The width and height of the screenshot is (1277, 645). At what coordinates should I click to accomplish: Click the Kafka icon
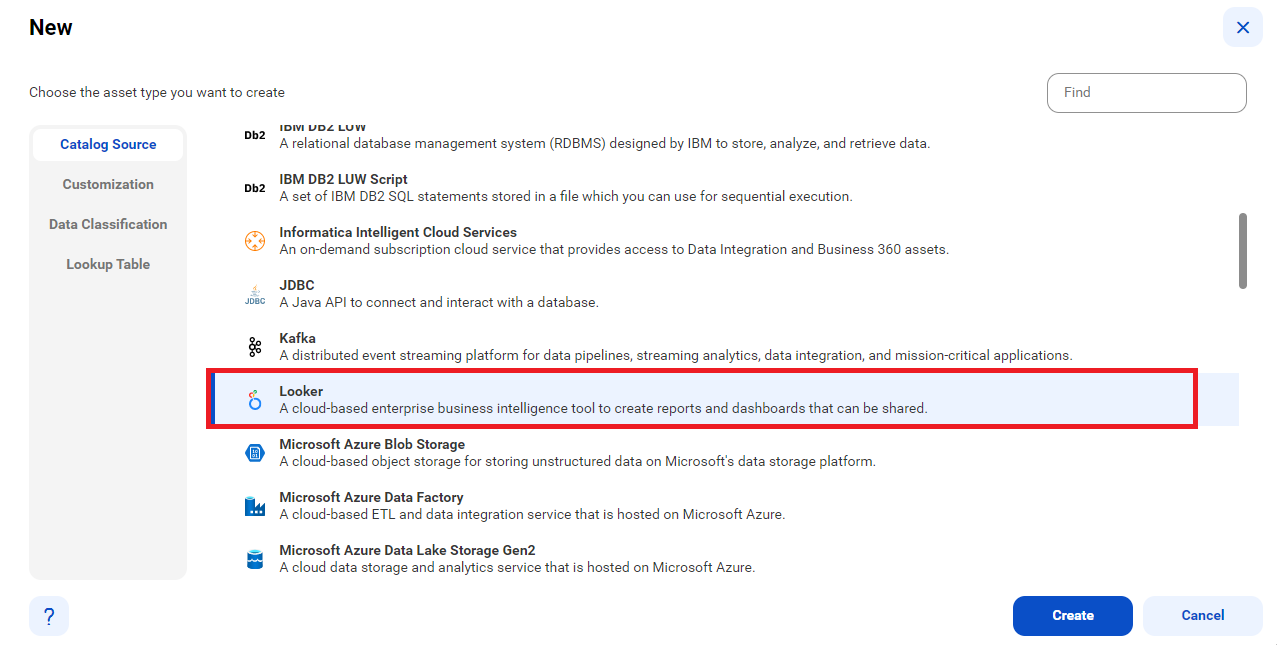(x=255, y=347)
